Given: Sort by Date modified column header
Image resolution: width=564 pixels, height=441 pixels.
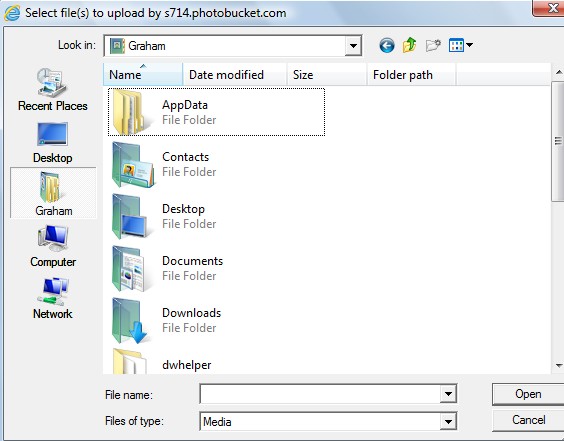Looking at the screenshot, I should coord(235,74).
